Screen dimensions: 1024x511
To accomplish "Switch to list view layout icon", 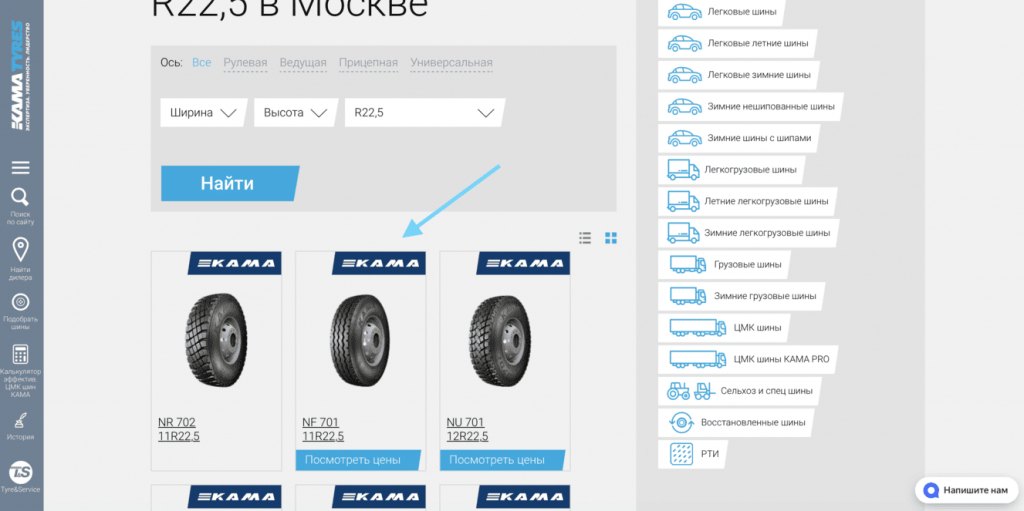I will 585,238.
